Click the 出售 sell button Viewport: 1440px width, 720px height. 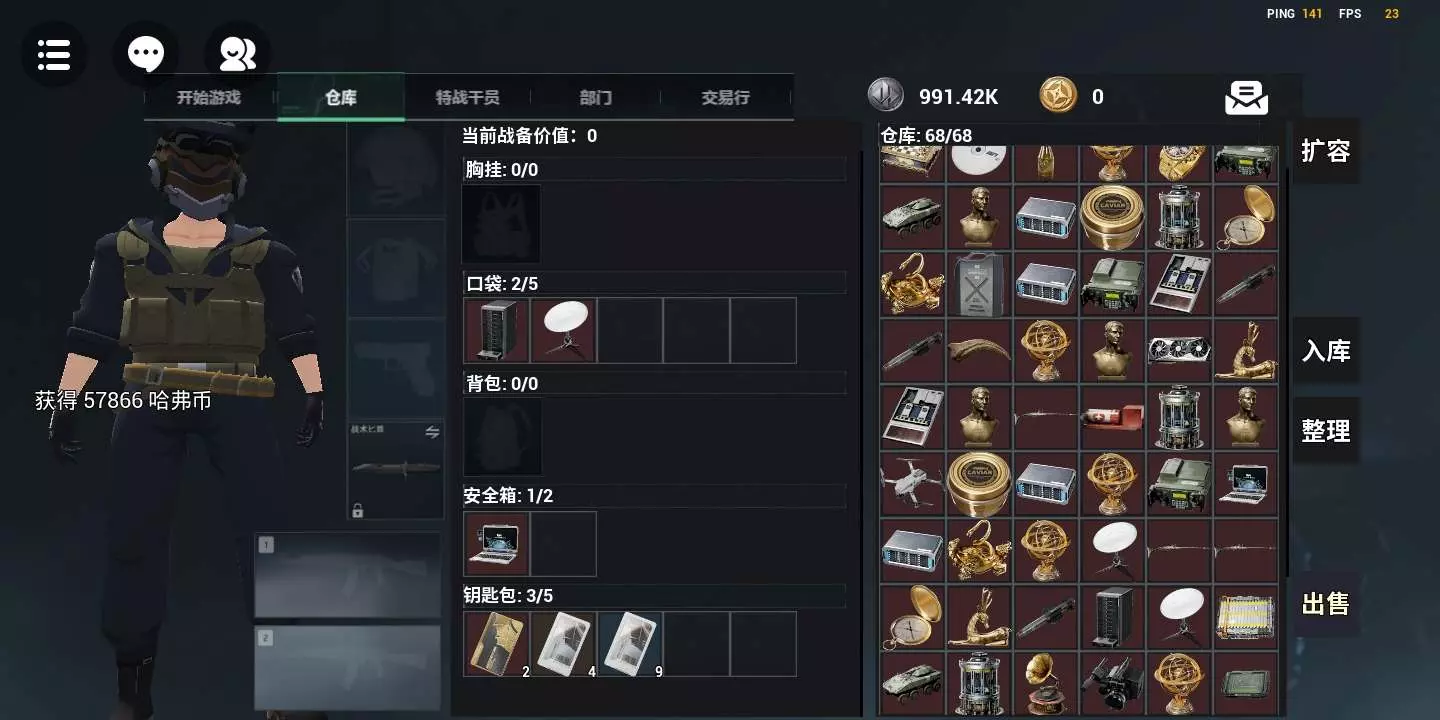[1325, 604]
